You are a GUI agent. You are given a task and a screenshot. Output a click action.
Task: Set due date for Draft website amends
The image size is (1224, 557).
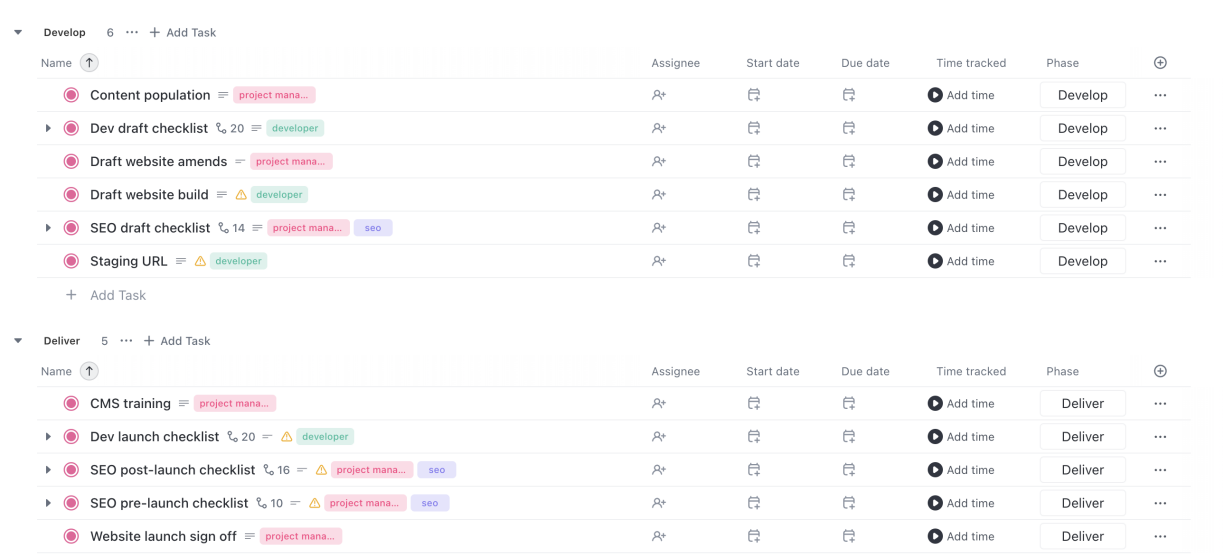coord(848,161)
